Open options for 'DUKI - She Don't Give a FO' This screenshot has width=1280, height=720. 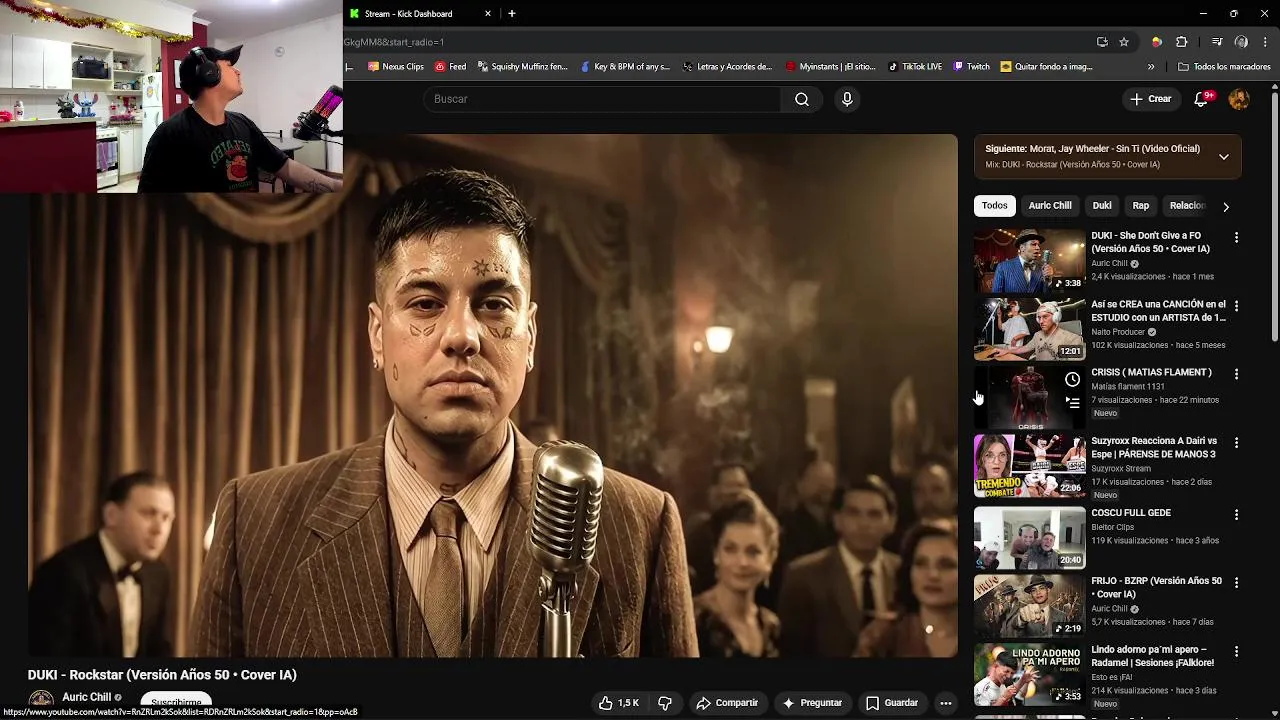[1236, 238]
